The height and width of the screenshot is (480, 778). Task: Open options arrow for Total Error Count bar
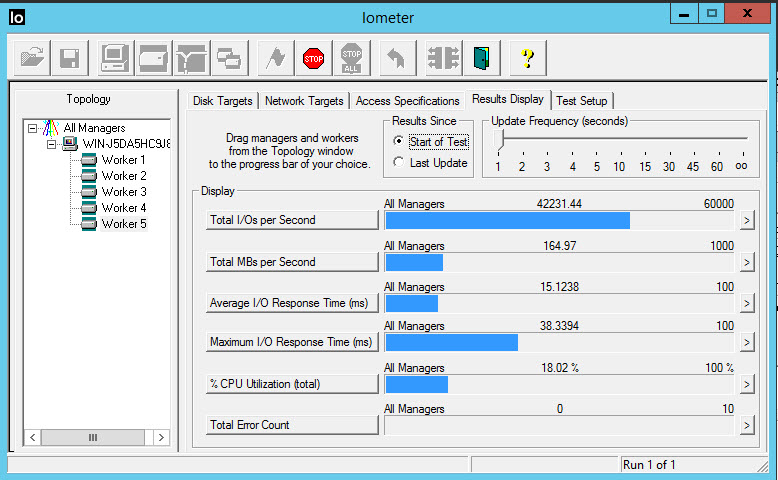747,425
